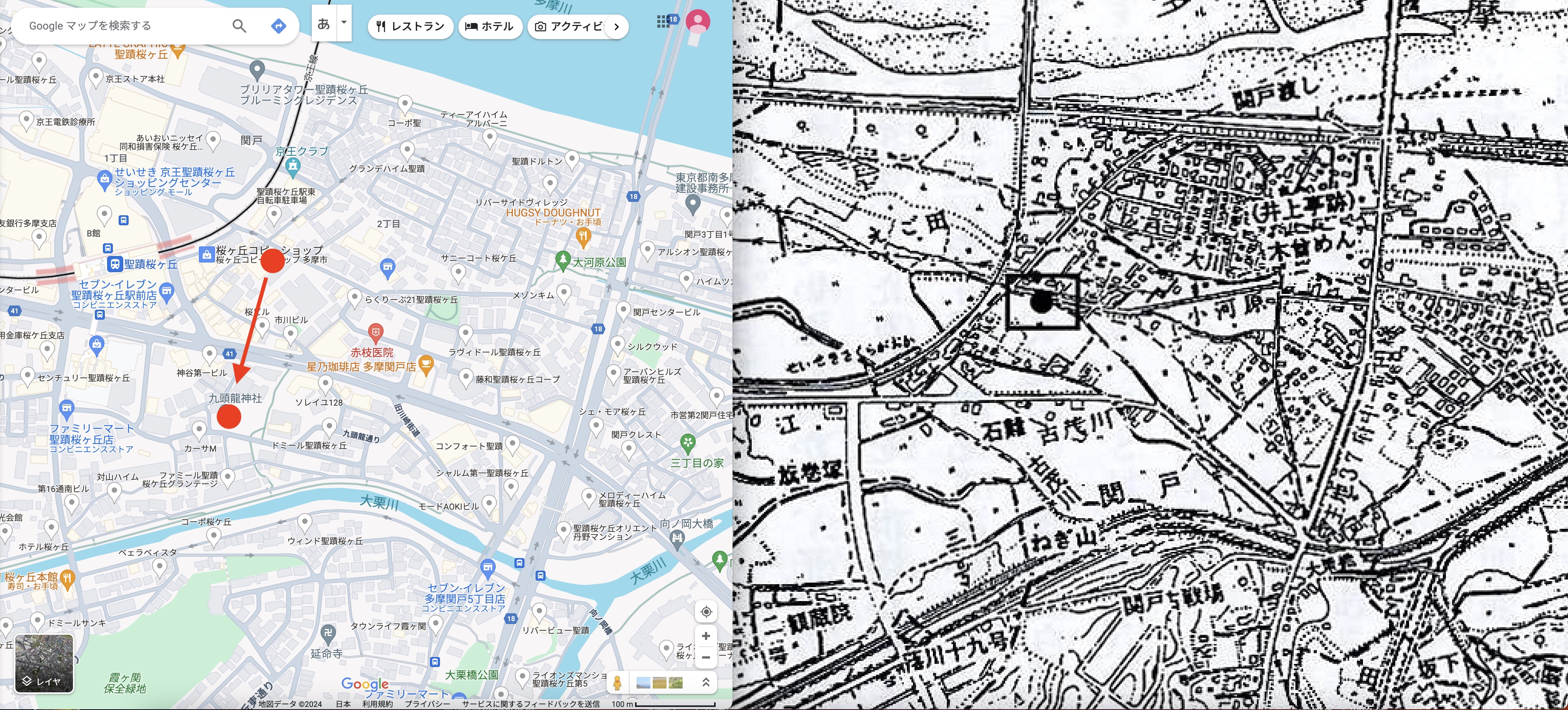Select the レストラン category chip
Viewport: 1568px width, 710px height.
[x=410, y=26]
